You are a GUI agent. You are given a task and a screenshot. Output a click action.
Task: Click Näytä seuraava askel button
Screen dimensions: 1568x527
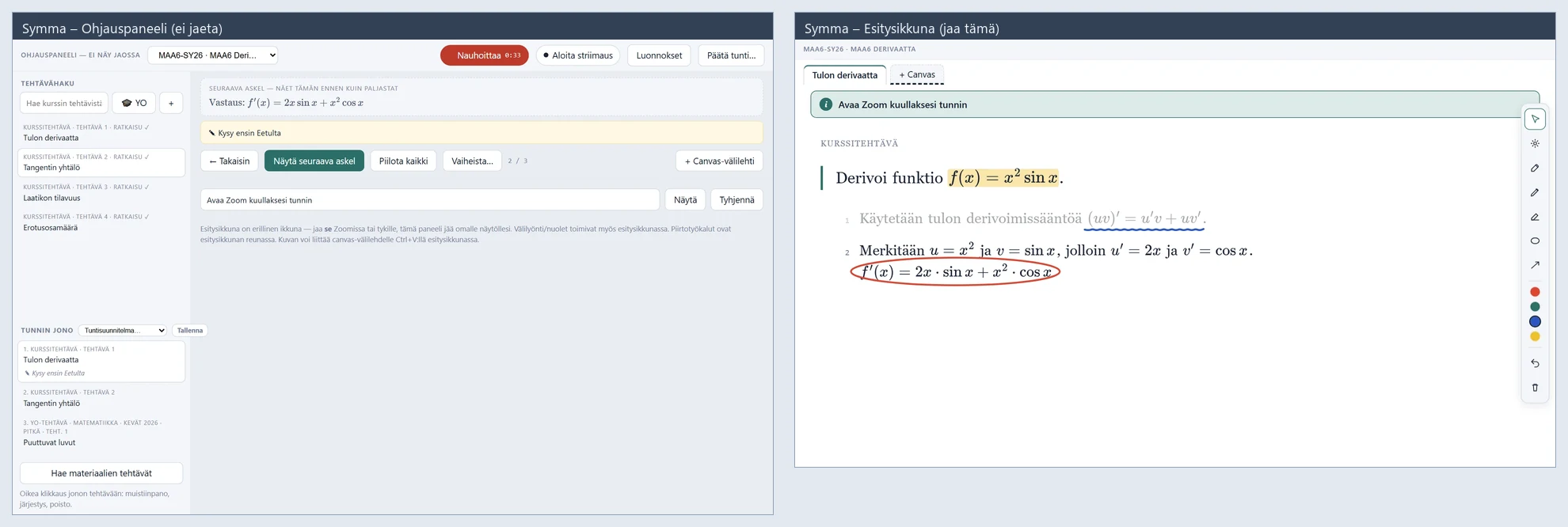(314, 161)
